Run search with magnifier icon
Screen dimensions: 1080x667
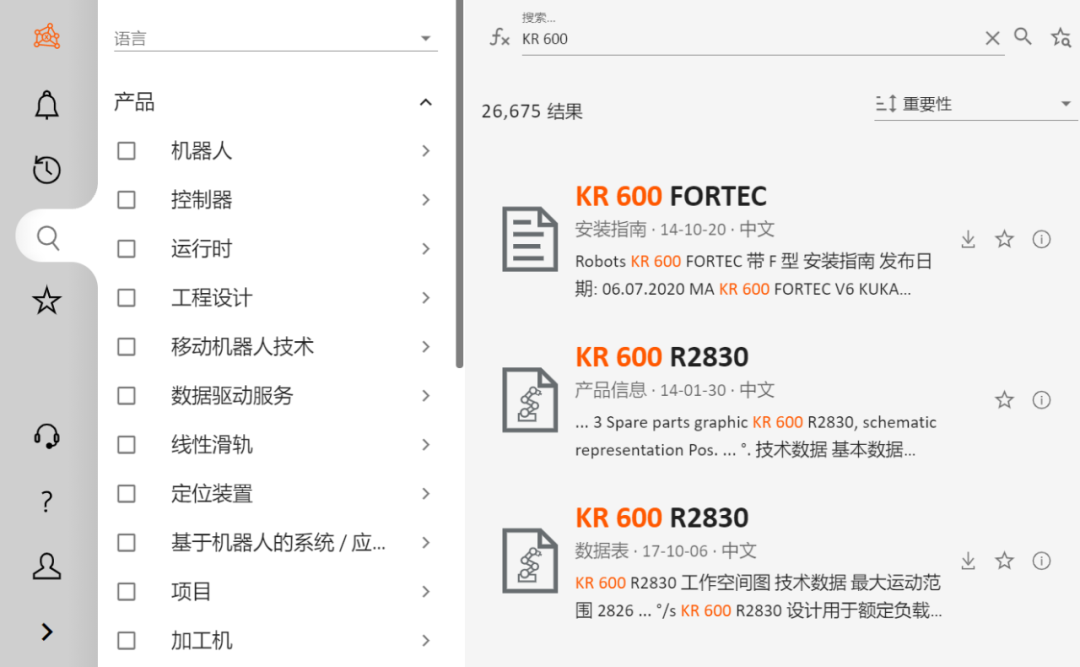1023,37
